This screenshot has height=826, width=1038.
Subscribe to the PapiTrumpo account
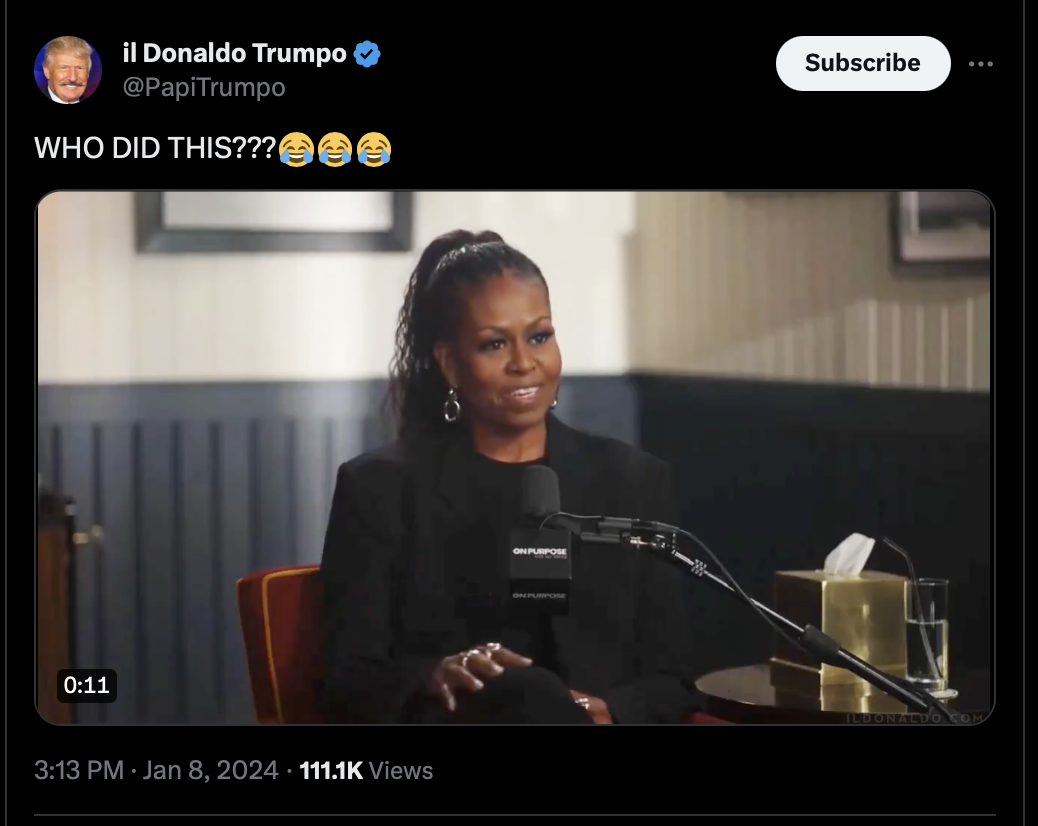point(863,63)
